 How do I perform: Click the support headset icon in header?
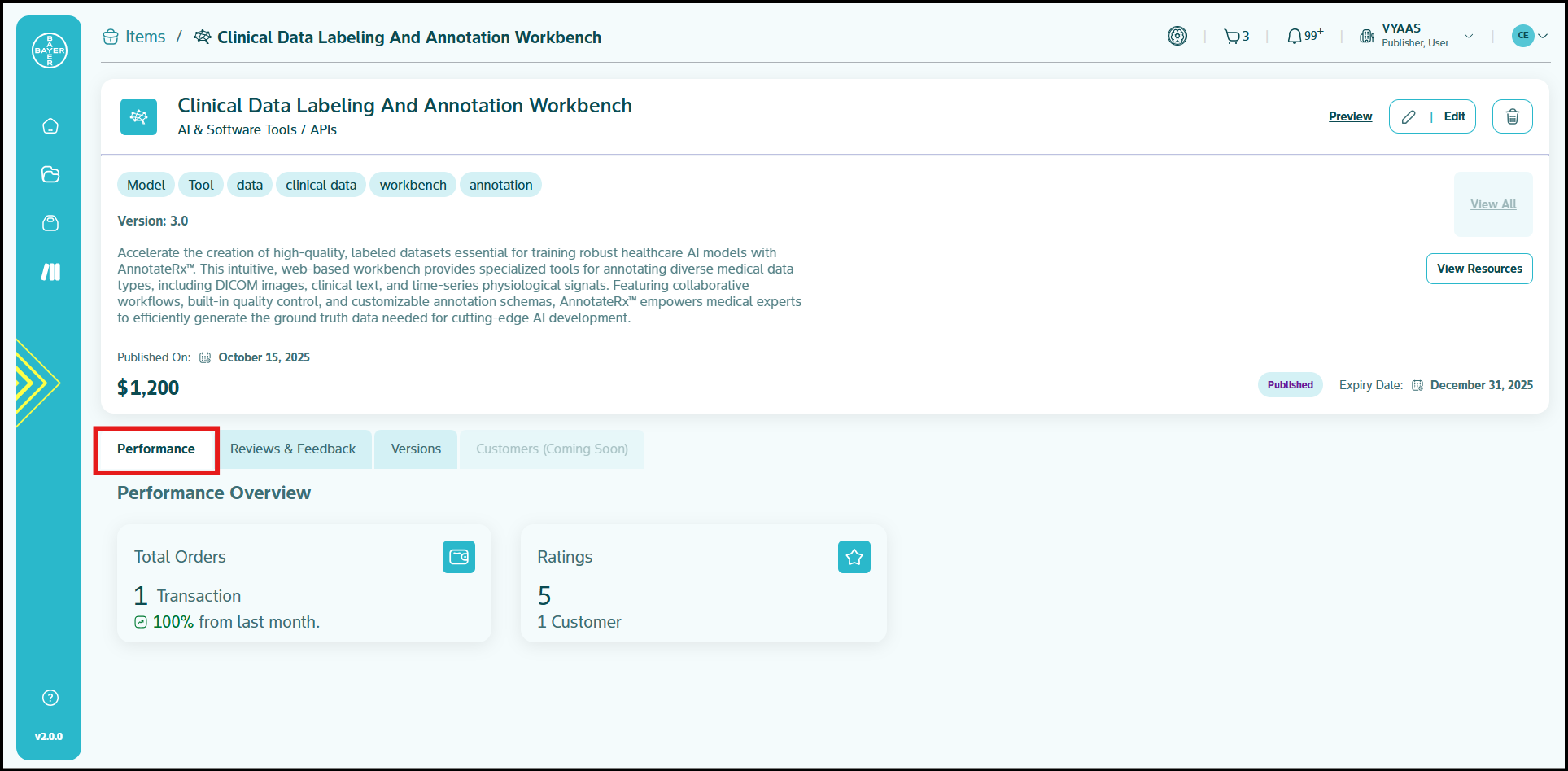[x=1177, y=36]
